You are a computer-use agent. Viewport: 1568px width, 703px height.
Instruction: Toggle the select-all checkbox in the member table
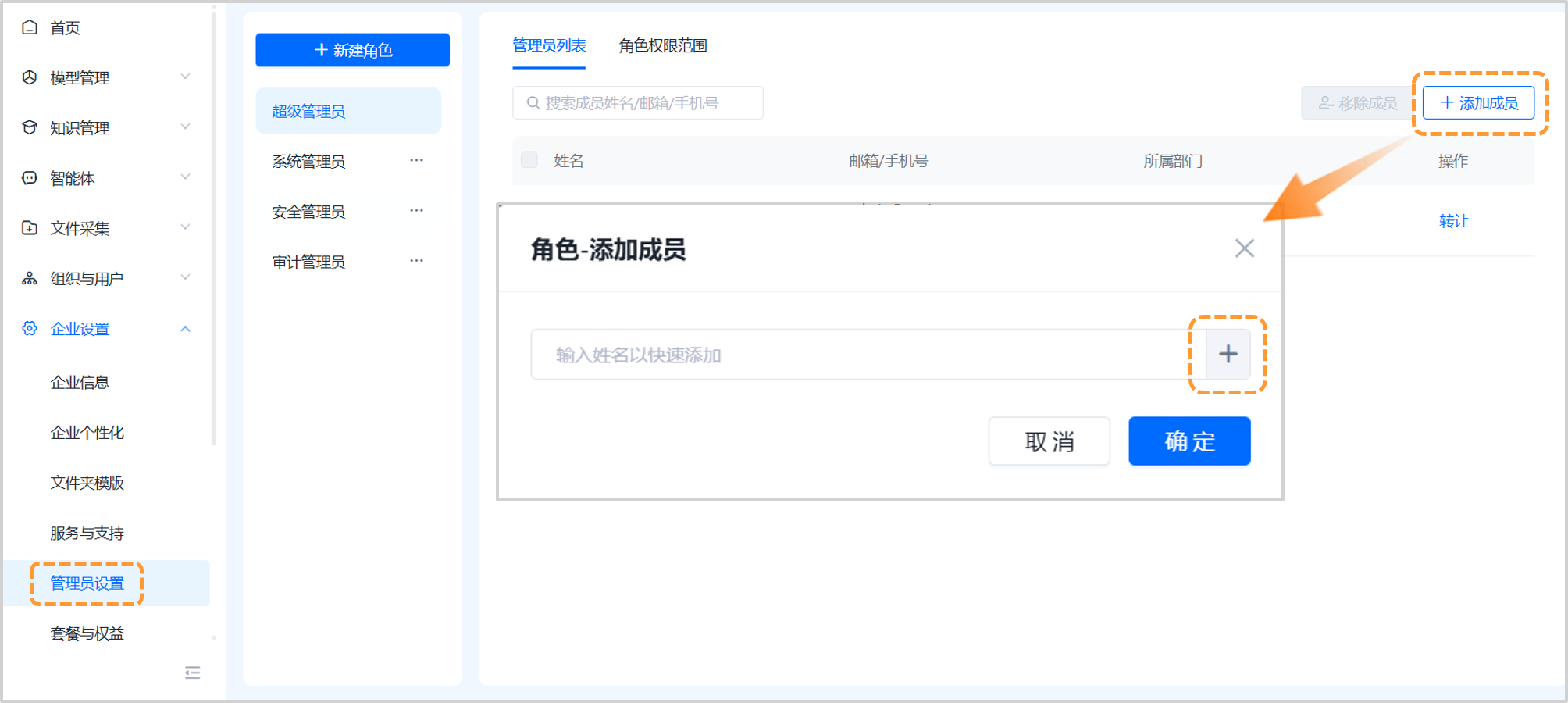pyautogui.click(x=529, y=159)
